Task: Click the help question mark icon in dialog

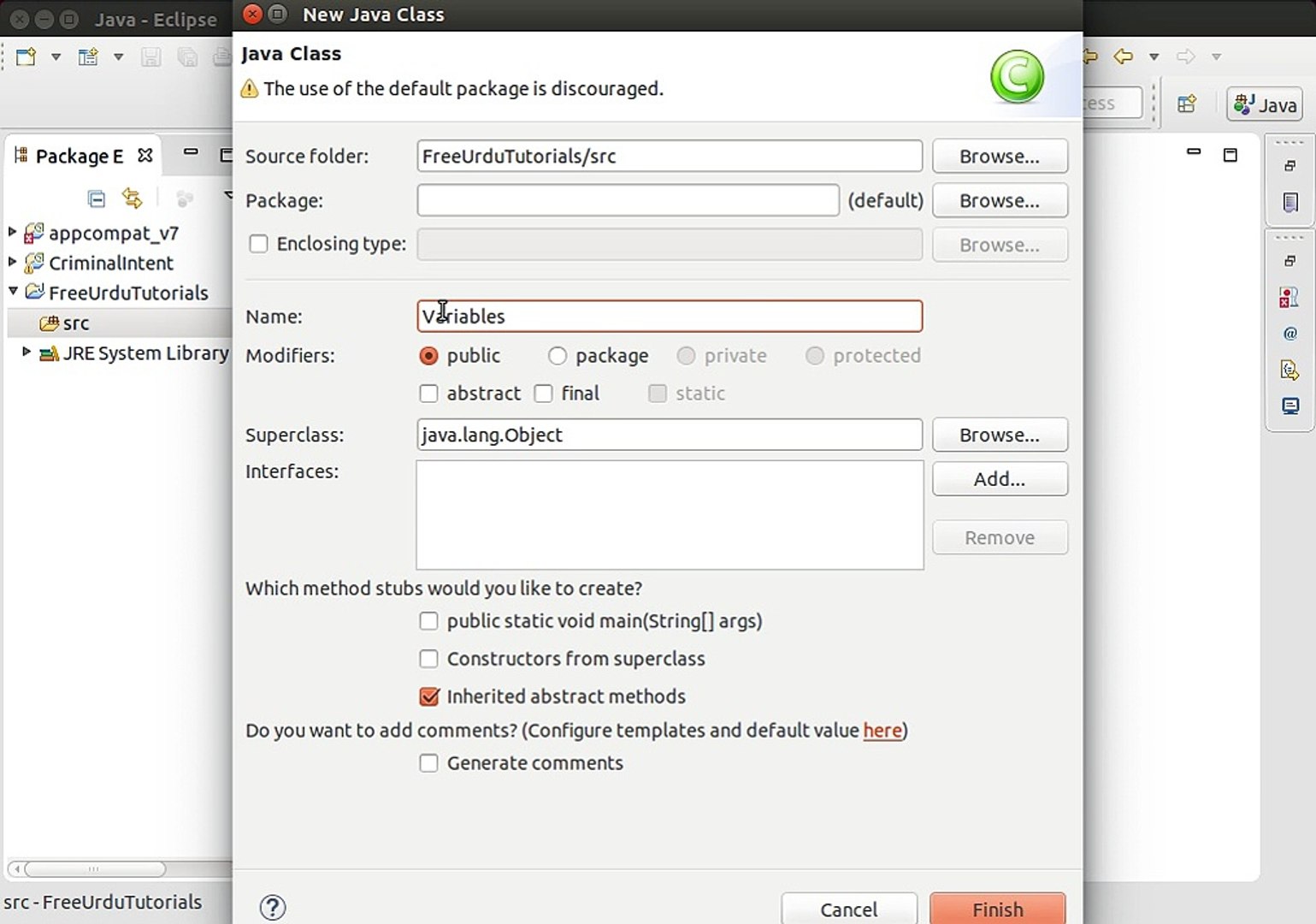Action: 273,908
